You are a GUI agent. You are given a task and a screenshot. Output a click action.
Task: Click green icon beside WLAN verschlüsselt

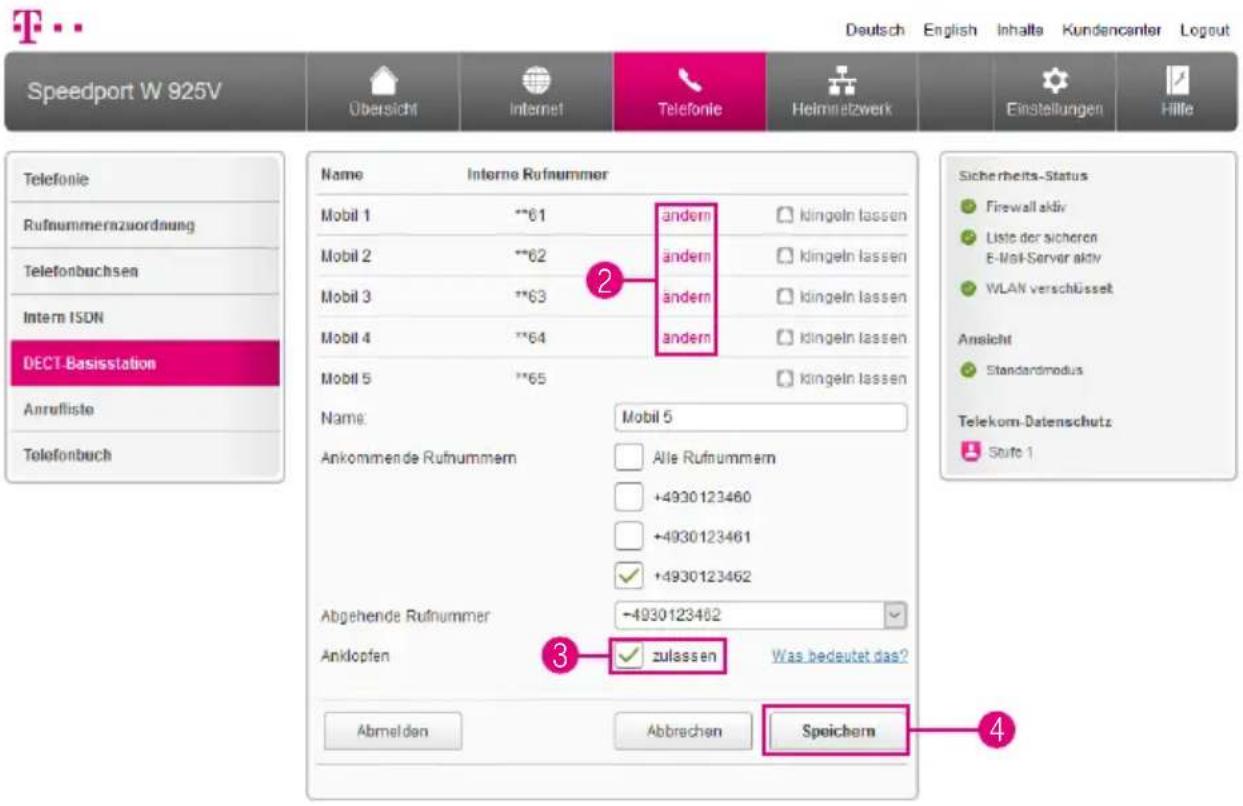point(966,289)
